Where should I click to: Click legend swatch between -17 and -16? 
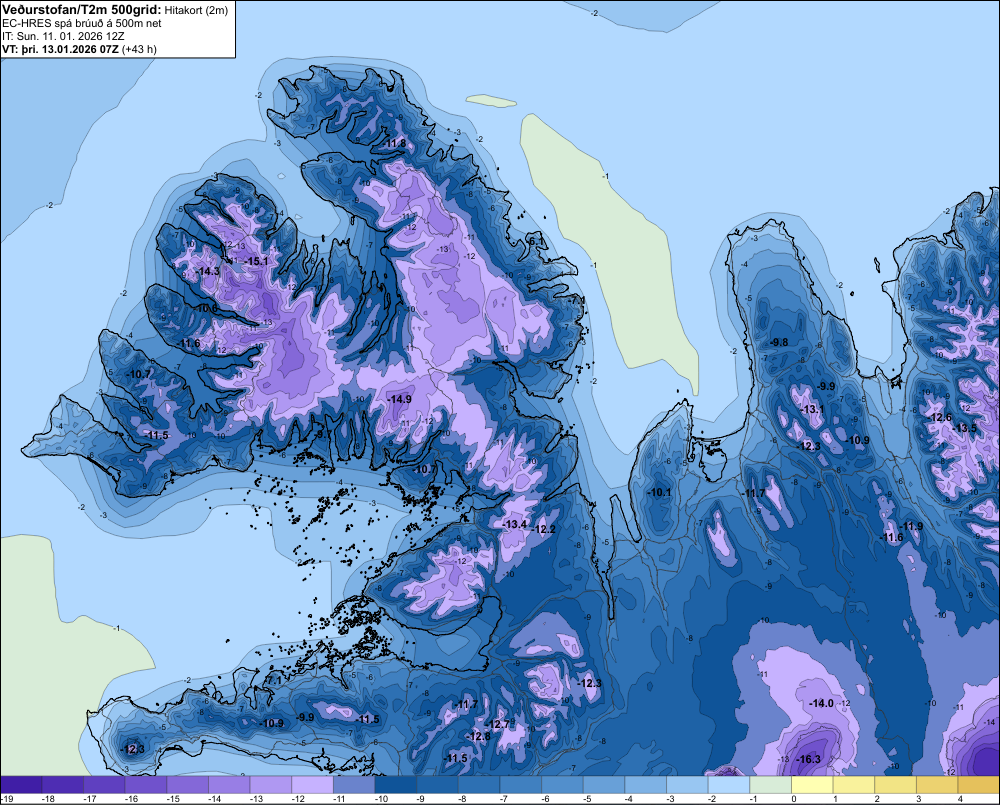[x=105, y=784]
